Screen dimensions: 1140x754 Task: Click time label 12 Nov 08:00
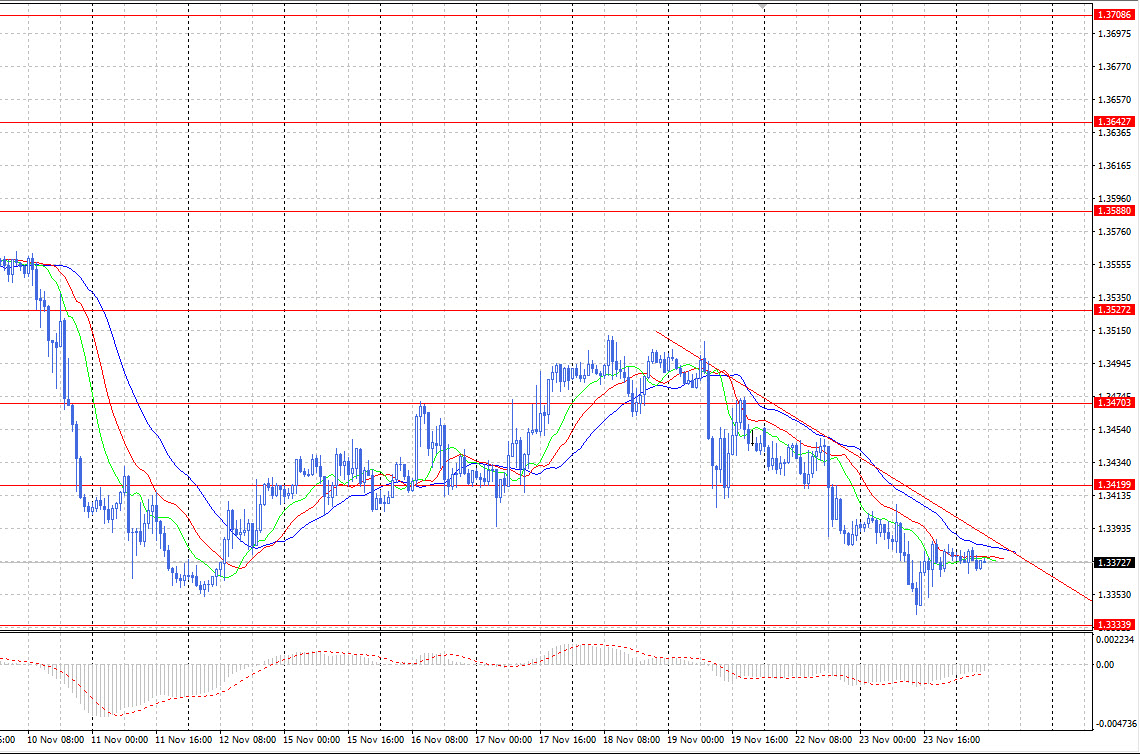[247, 739]
